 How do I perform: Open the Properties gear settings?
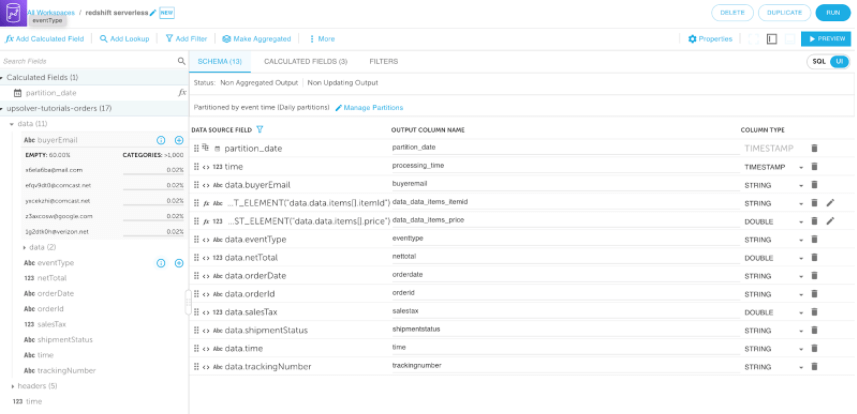[x=710, y=39]
